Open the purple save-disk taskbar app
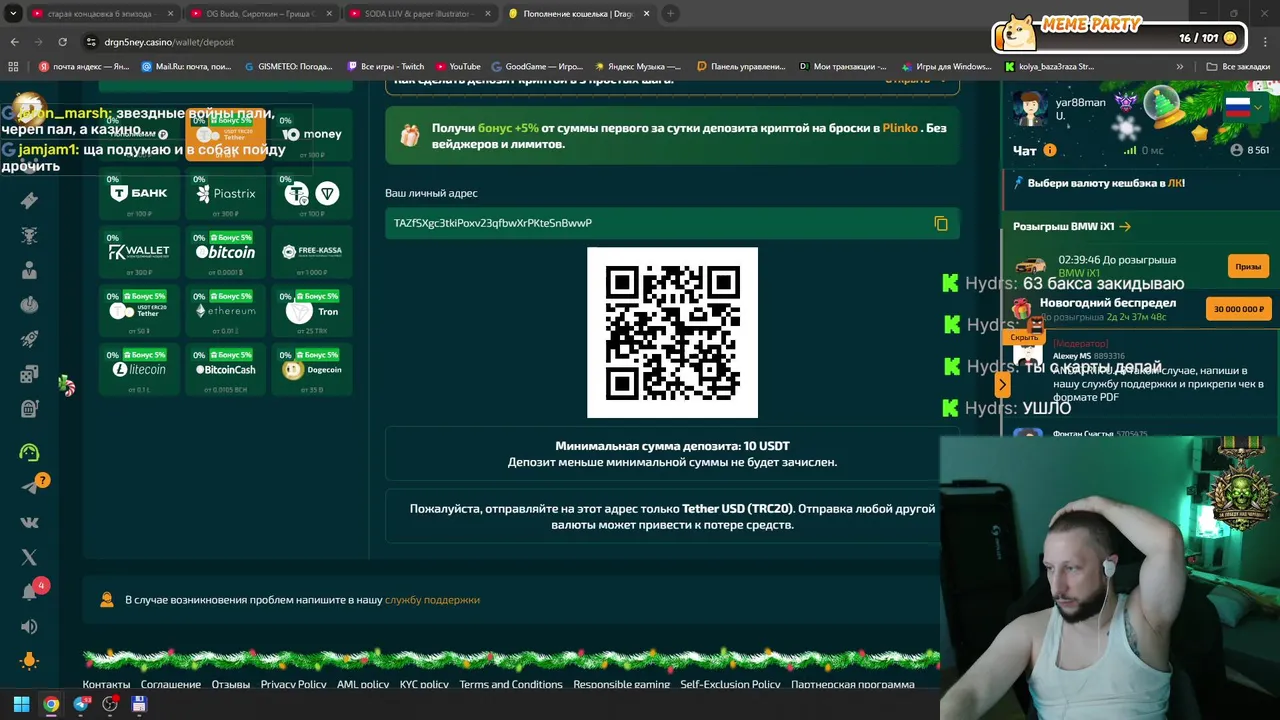This screenshot has height=720, width=1280. (139, 704)
